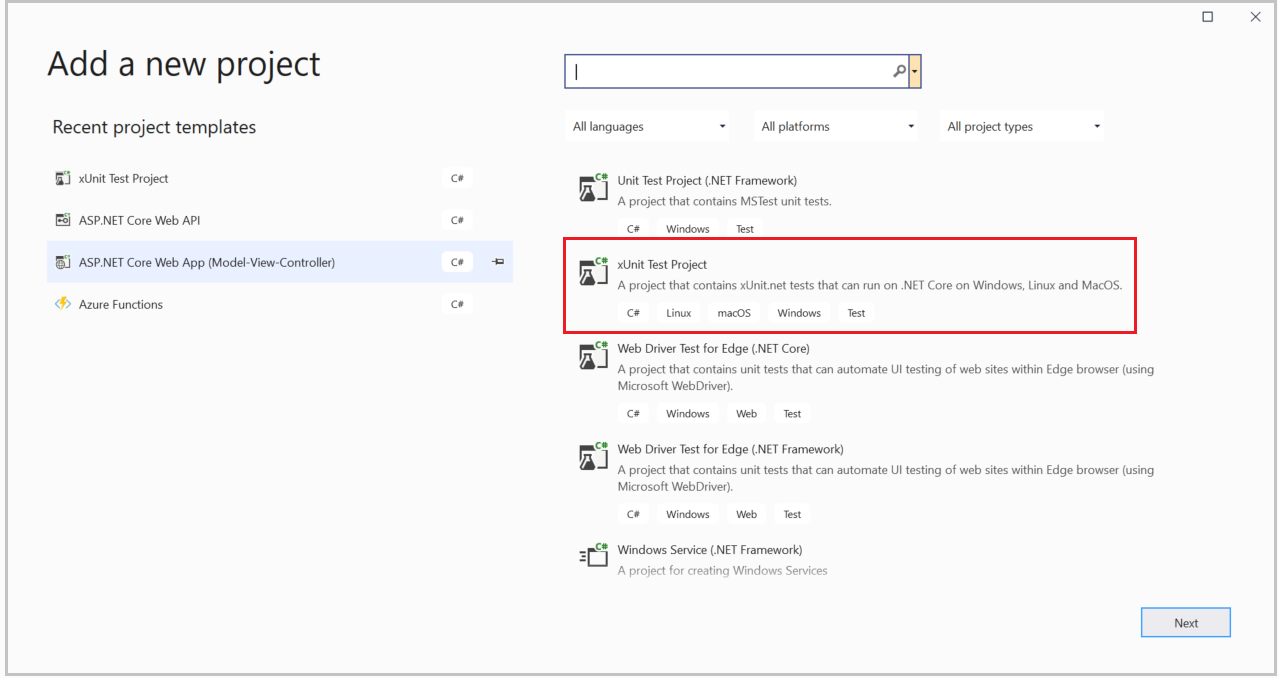The image size is (1279, 678).
Task: Toggle the pin on ASP.NET Core Web App template
Action: point(498,262)
